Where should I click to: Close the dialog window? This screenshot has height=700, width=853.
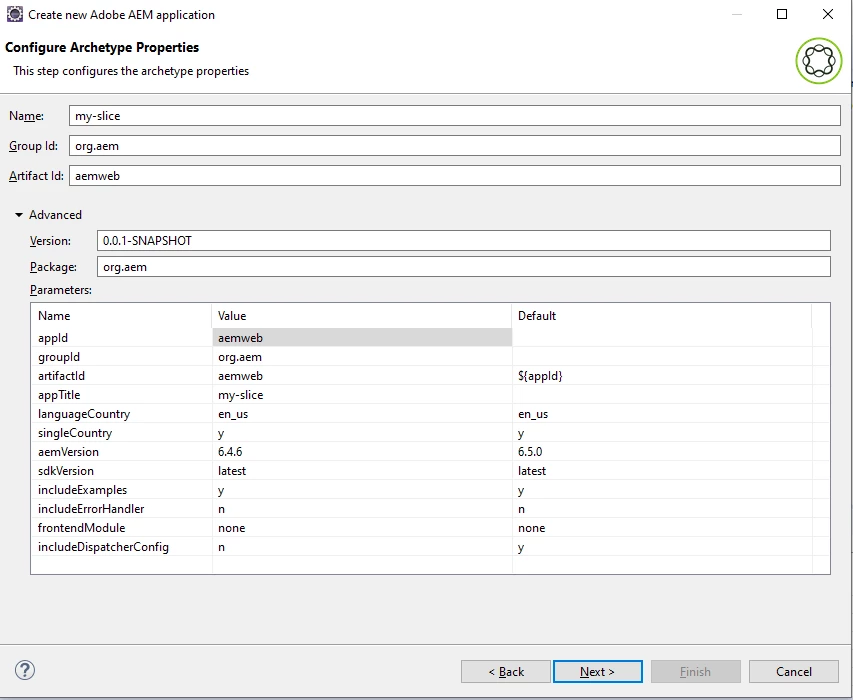point(827,14)
